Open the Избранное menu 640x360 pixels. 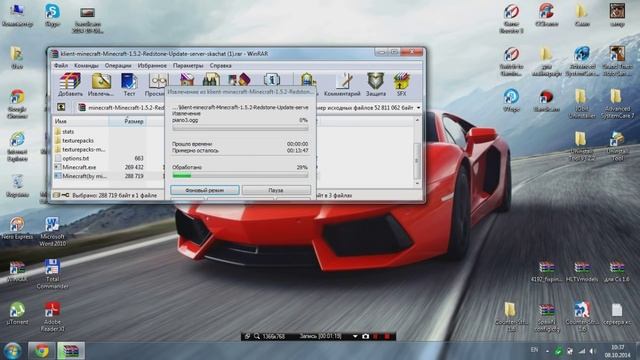(x=152, y=65)
